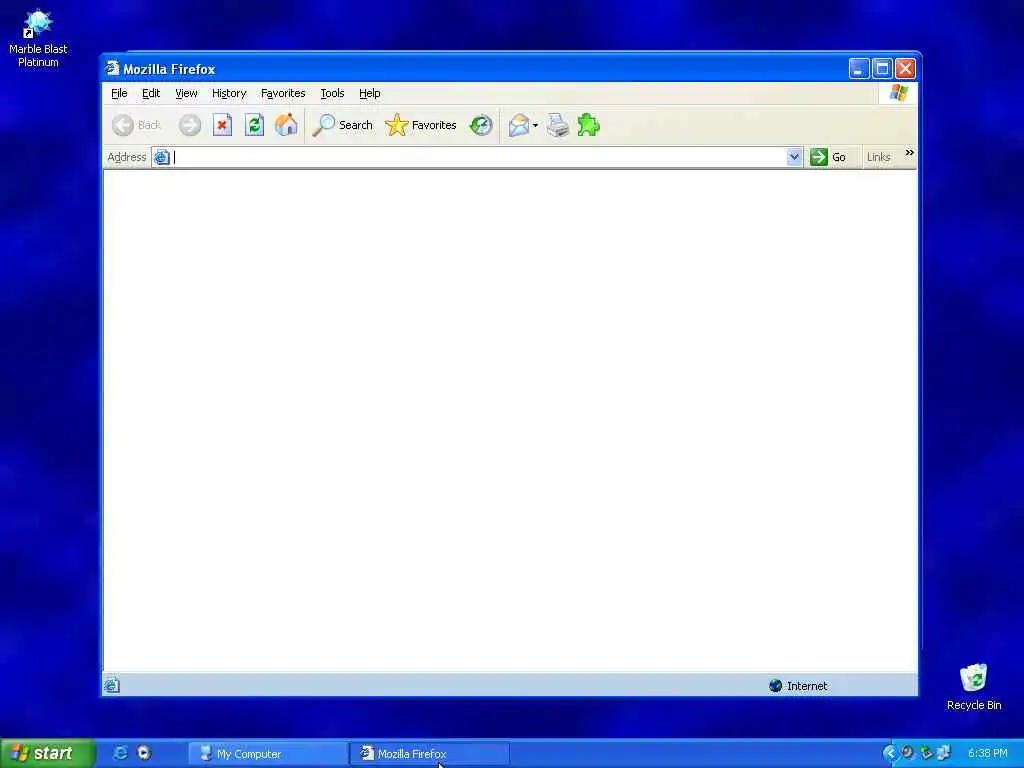The image size is (1024, 768).
Task: Refresh the page with the green arrows icon
Action: tap(254, 125)
